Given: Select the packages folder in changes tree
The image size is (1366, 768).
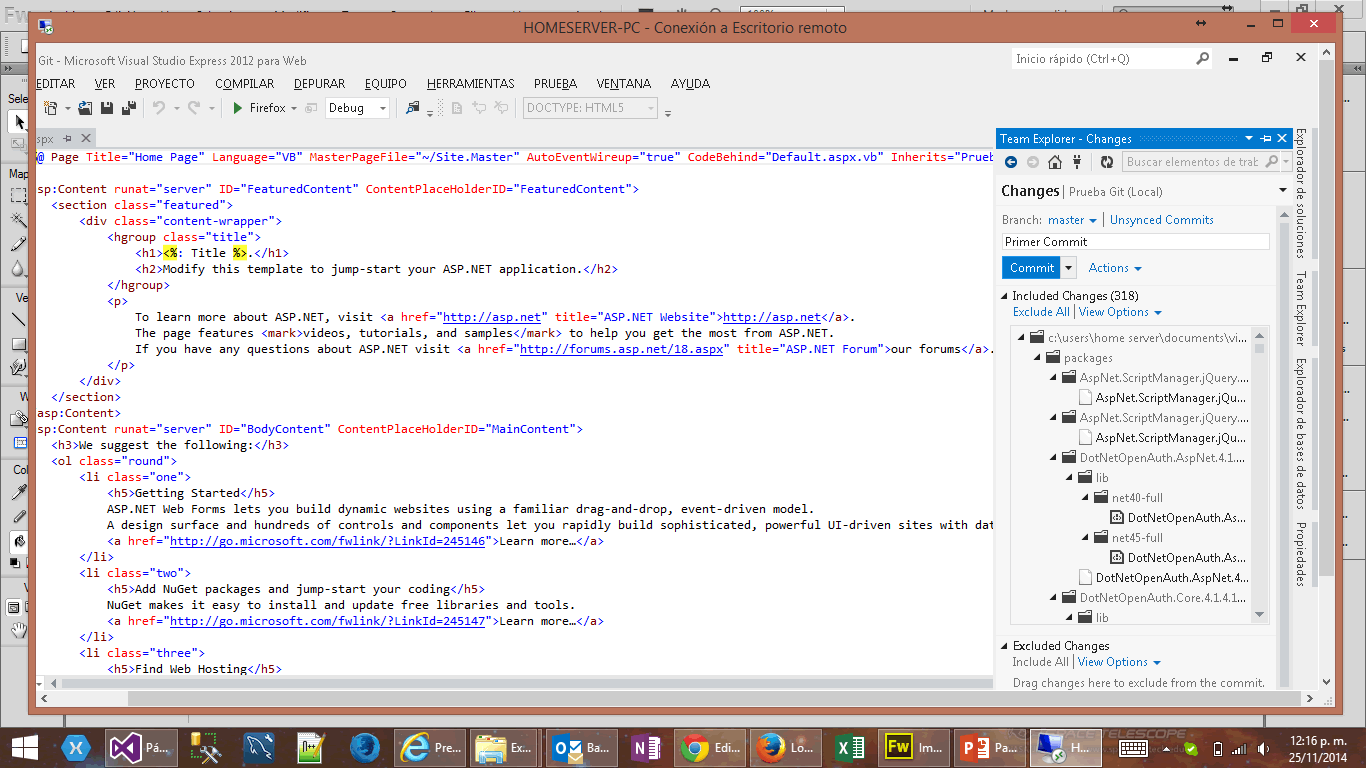Looking at the screenshot, I should 1088,358.
